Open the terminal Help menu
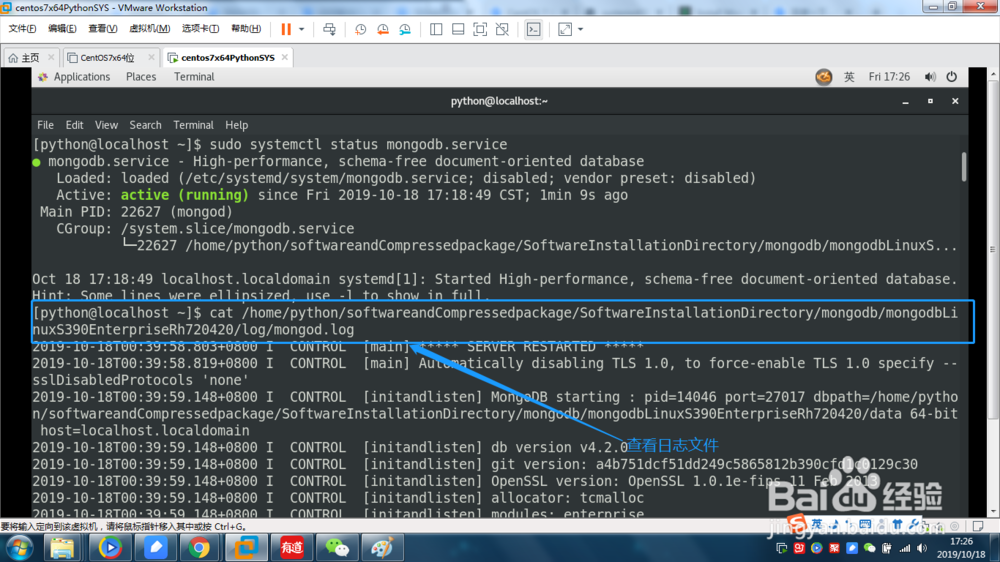The height and width of the screenshot is (562, 1000). pyautogui.click(x=237, y=125)
